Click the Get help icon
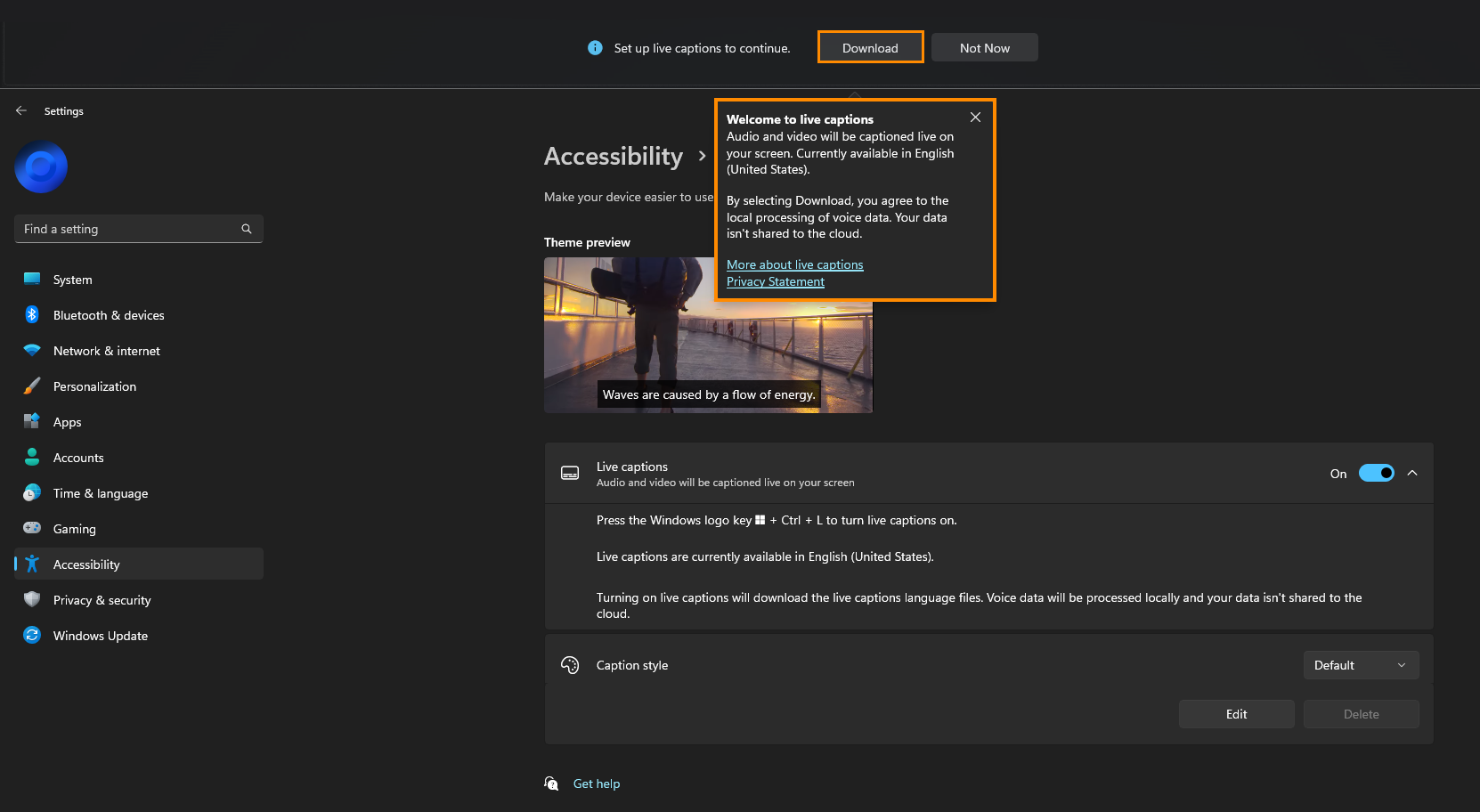The image size is (1480, 812). (551, 784)
